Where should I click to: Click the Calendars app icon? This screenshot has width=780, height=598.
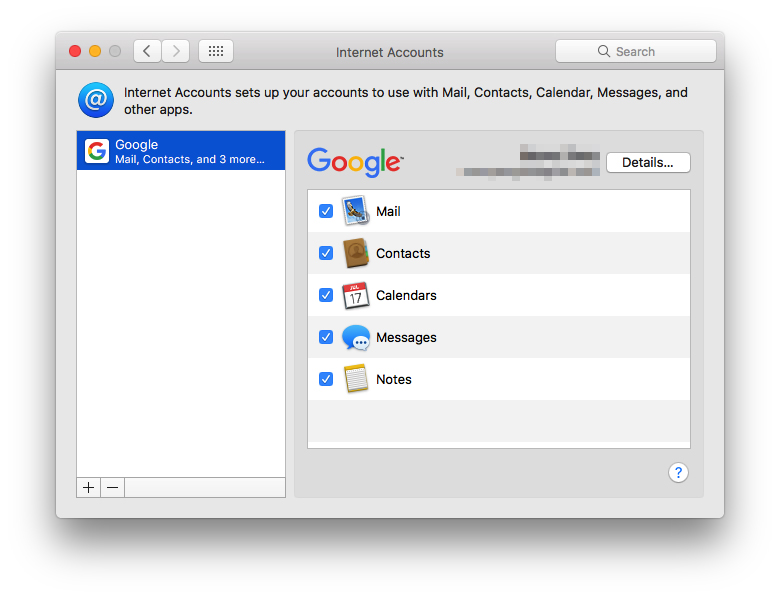[355, 296]
